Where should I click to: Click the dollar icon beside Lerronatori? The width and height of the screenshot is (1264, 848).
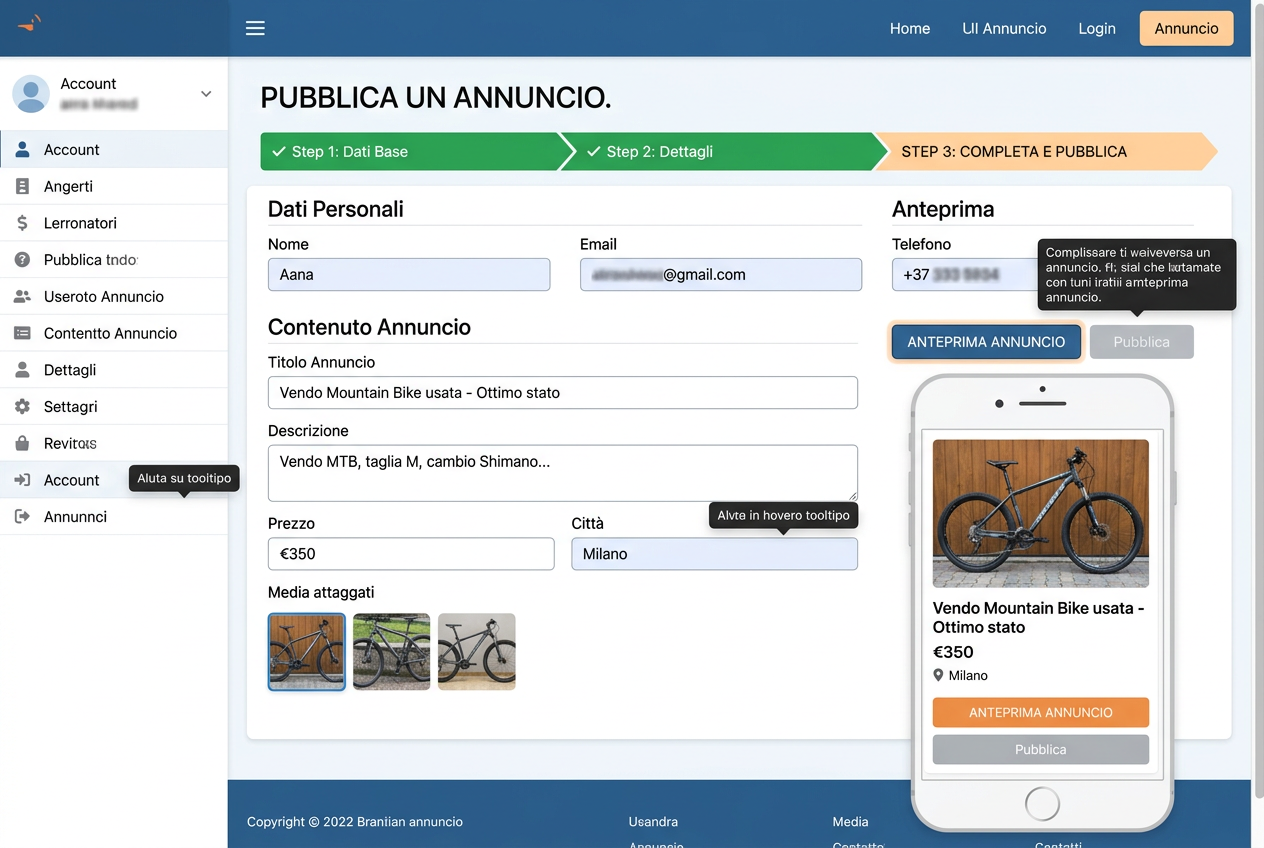[x=23, y=223]
